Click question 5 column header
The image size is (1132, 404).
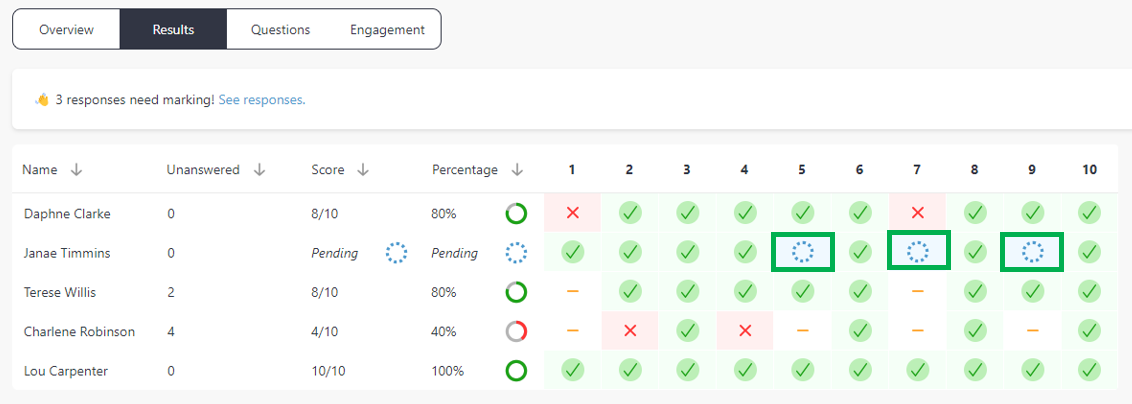point(802,170)
